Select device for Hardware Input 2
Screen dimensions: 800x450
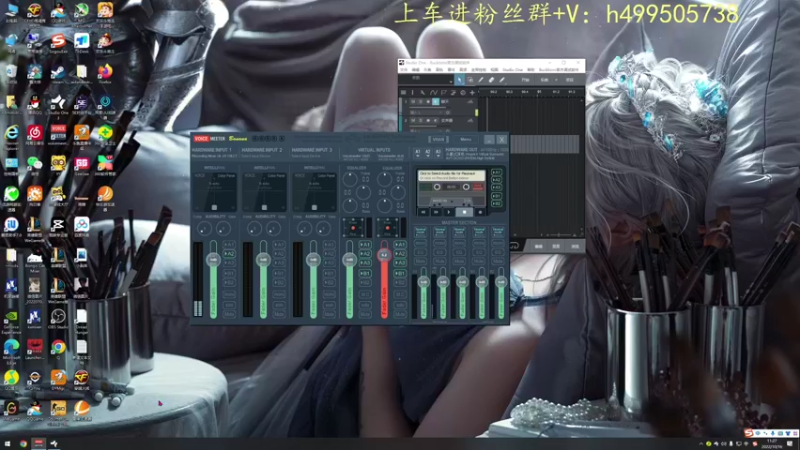(256, 156)
